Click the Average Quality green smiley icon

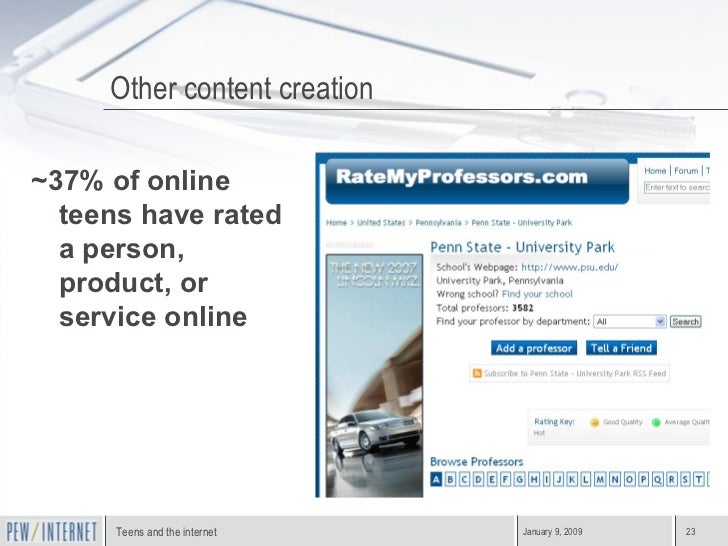[x=656, y=422]
